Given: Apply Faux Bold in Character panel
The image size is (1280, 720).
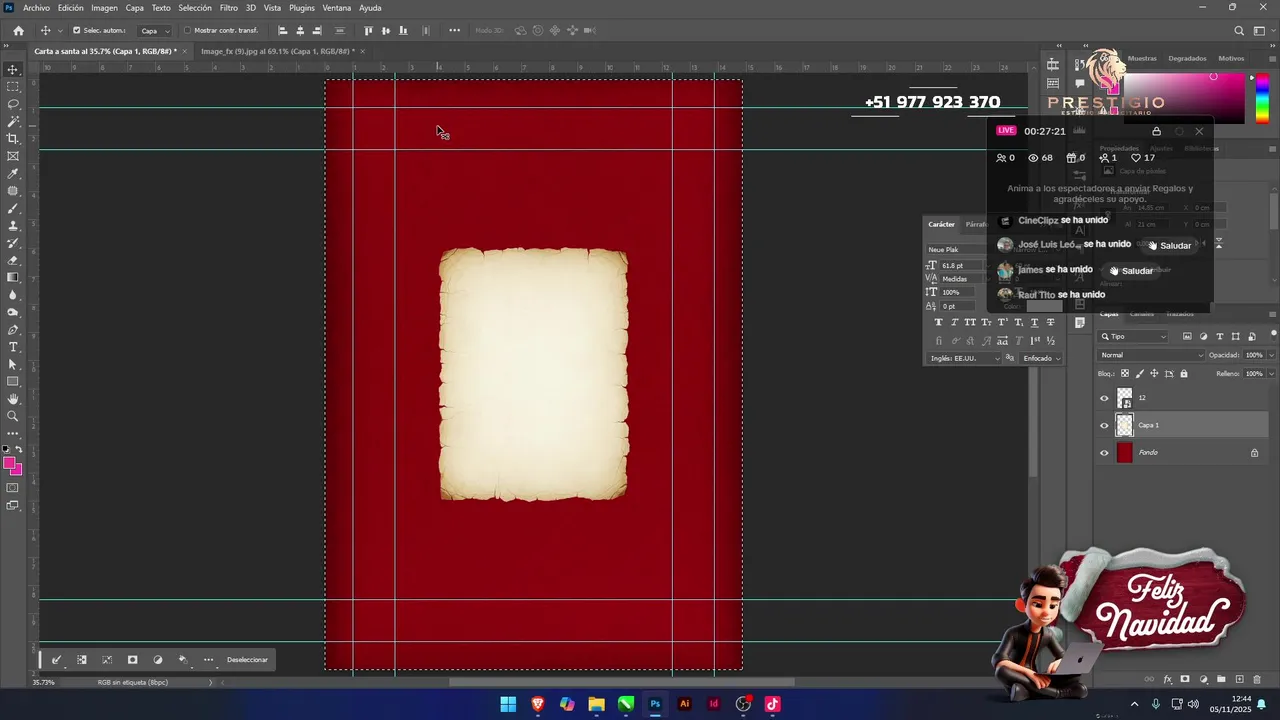Looking at the screenshot, I should point(938,322).
